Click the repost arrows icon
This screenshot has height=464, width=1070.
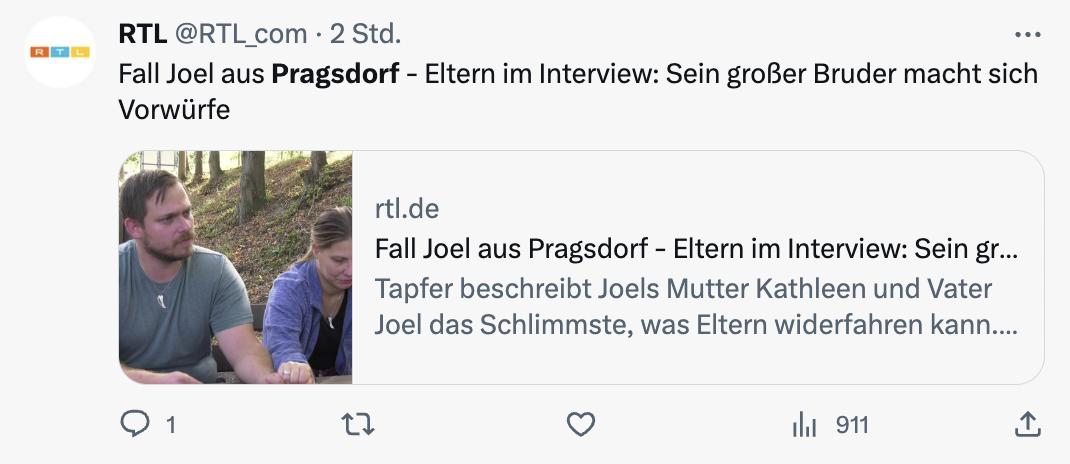(358, 425)
